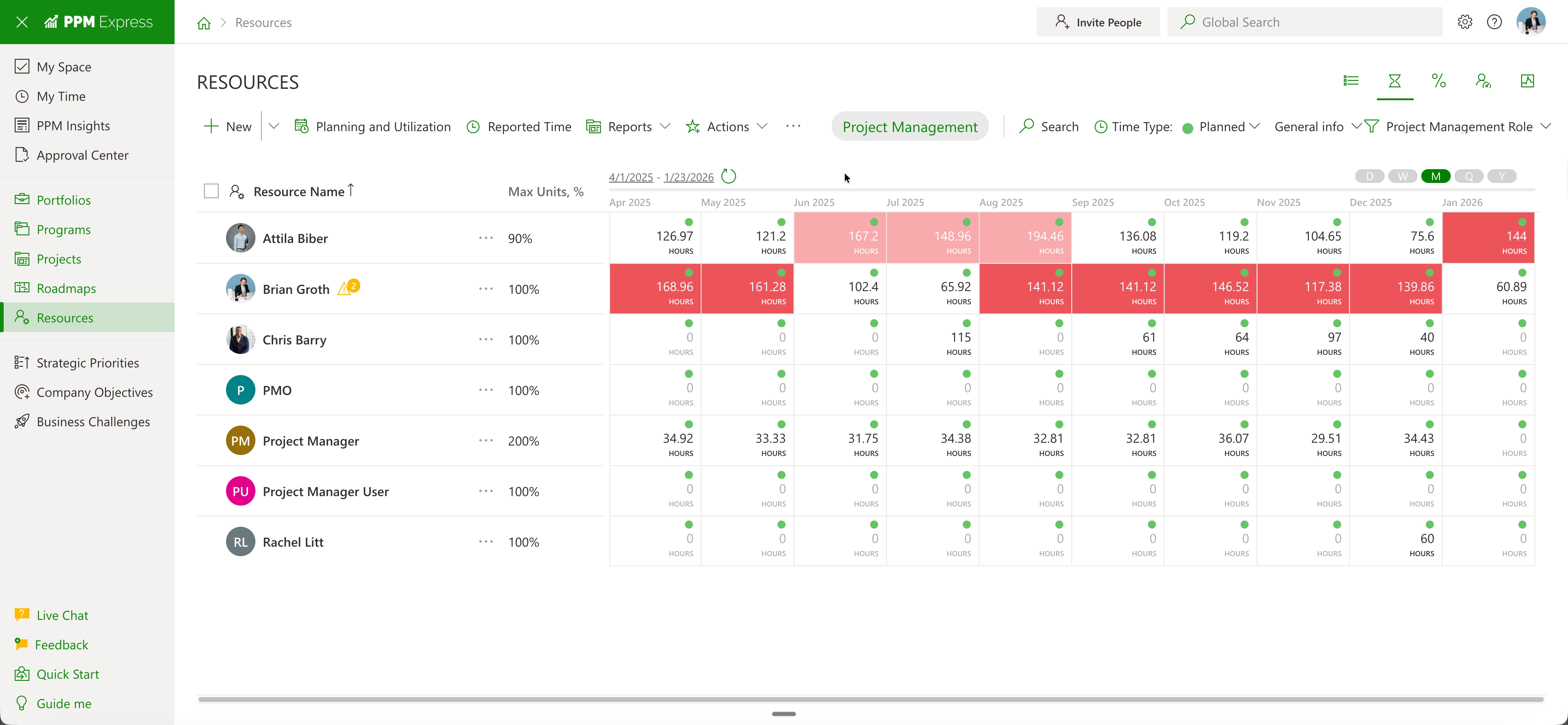
Task: Open the settings gear icon
Action: tap(1464, 22)
